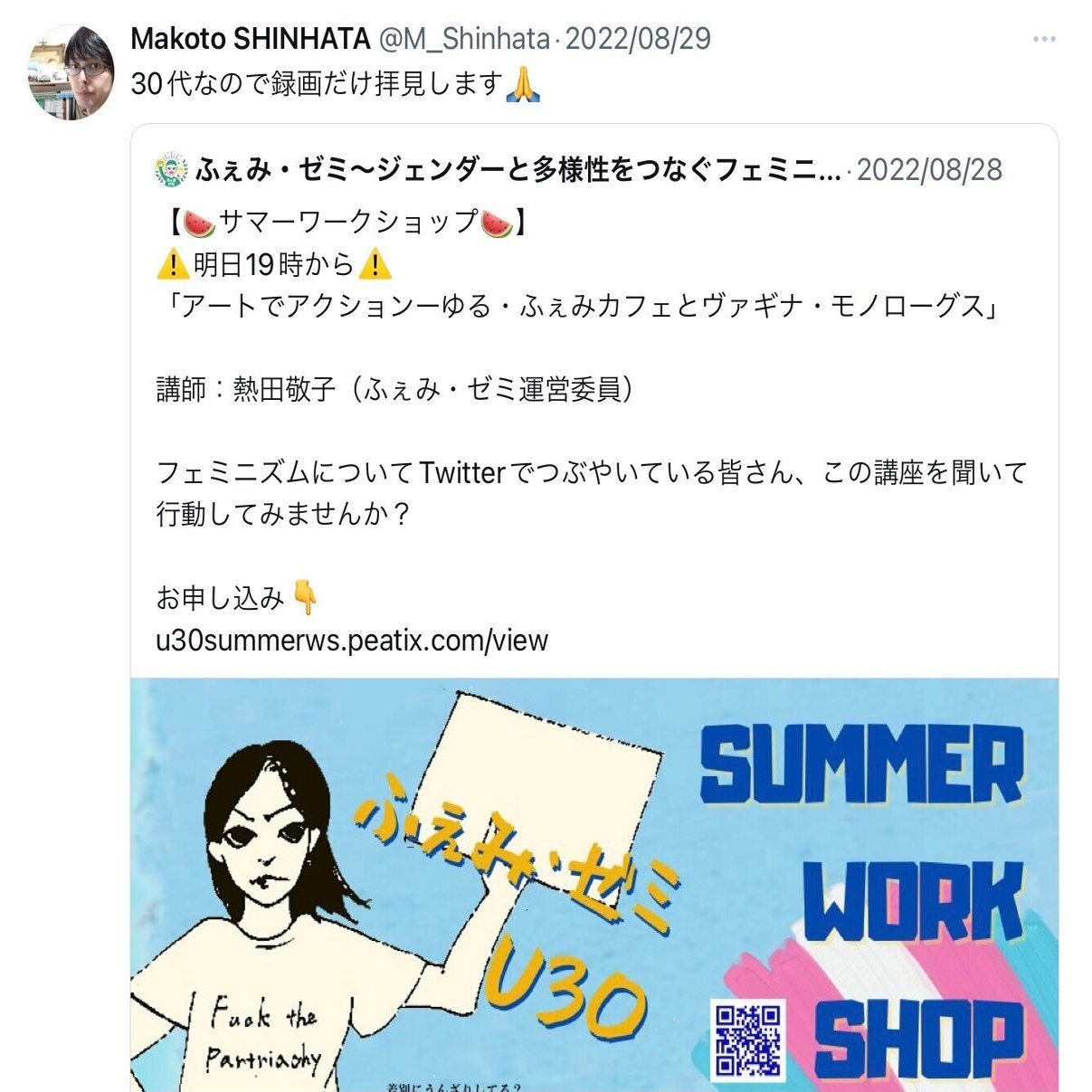Open the three-dot more options menu
The image size is (1092, 1092).
pyautogui.click(x=1044, y=40)
